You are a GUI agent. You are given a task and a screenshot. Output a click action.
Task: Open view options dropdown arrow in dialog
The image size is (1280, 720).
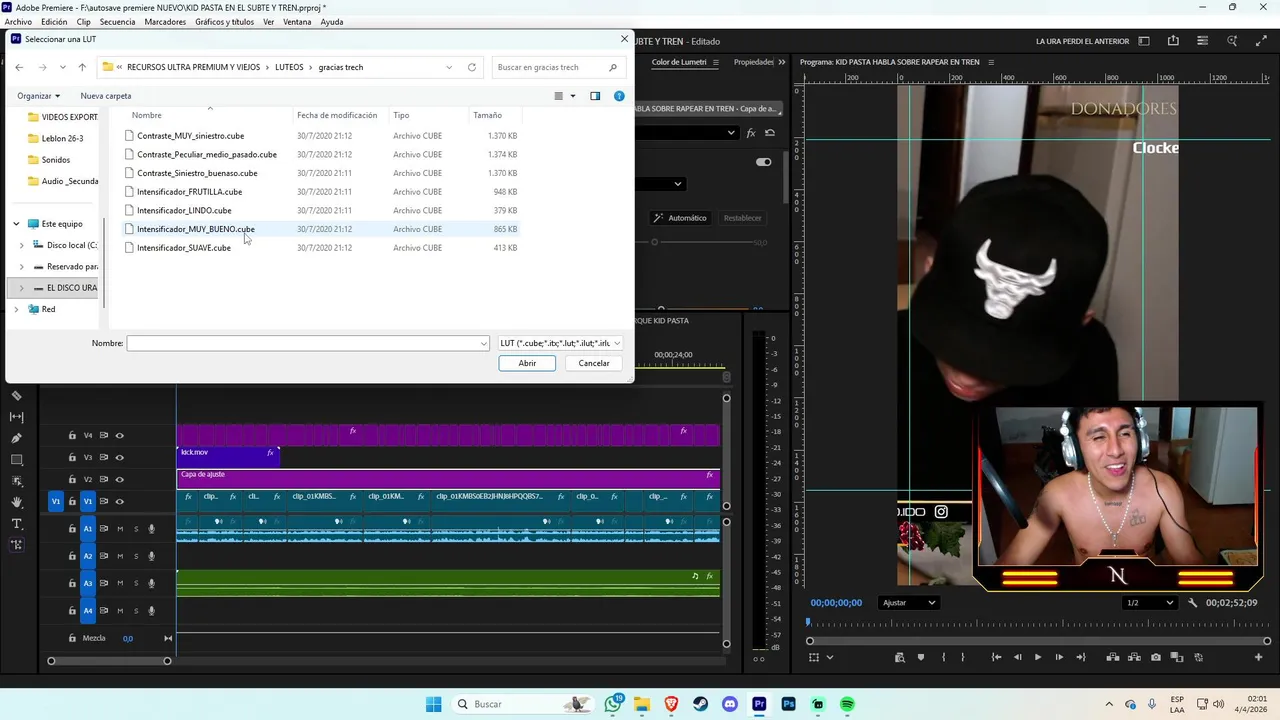[573, 96]
